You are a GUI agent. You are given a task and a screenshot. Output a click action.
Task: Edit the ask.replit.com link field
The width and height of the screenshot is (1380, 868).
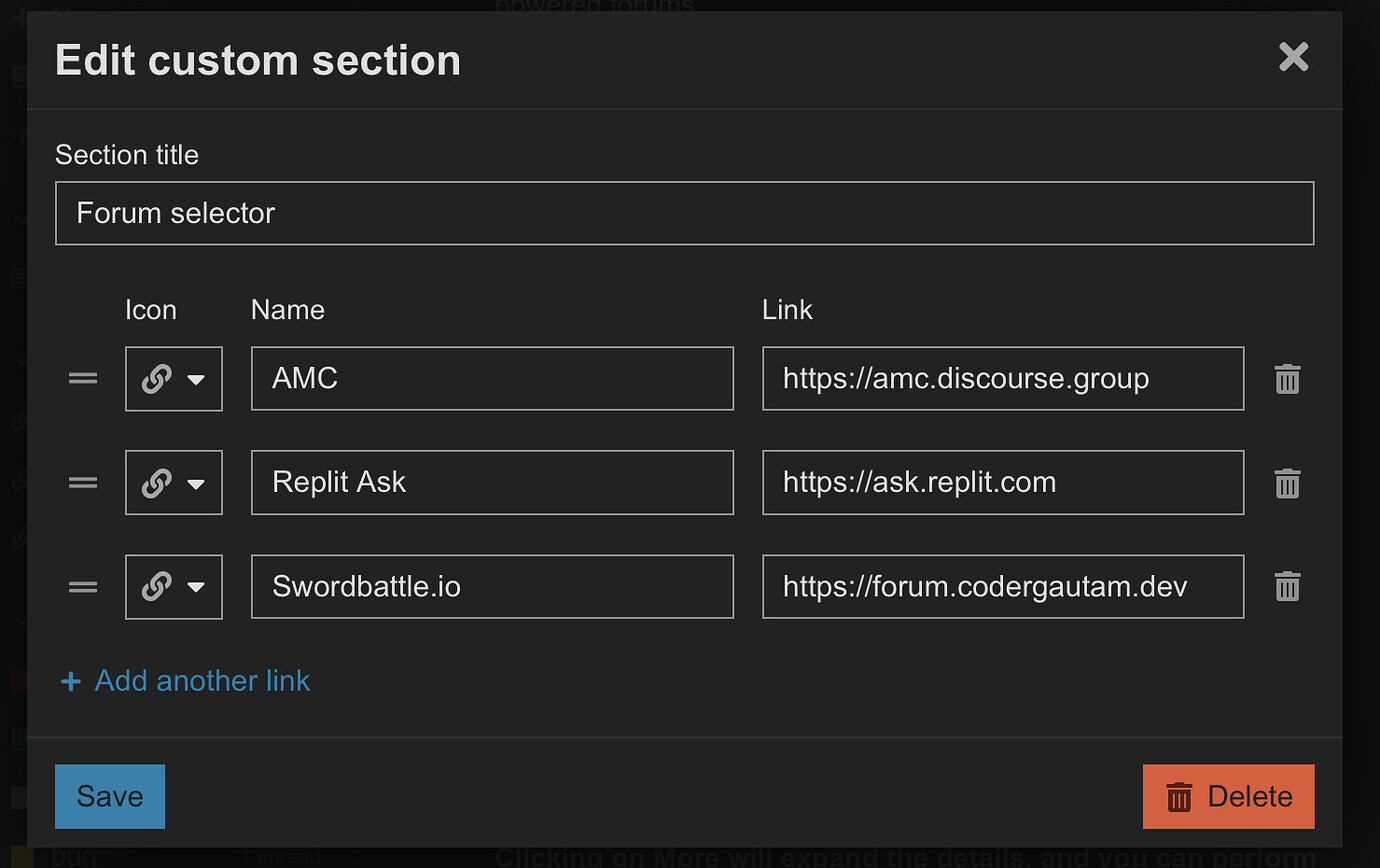[1004, 483]
